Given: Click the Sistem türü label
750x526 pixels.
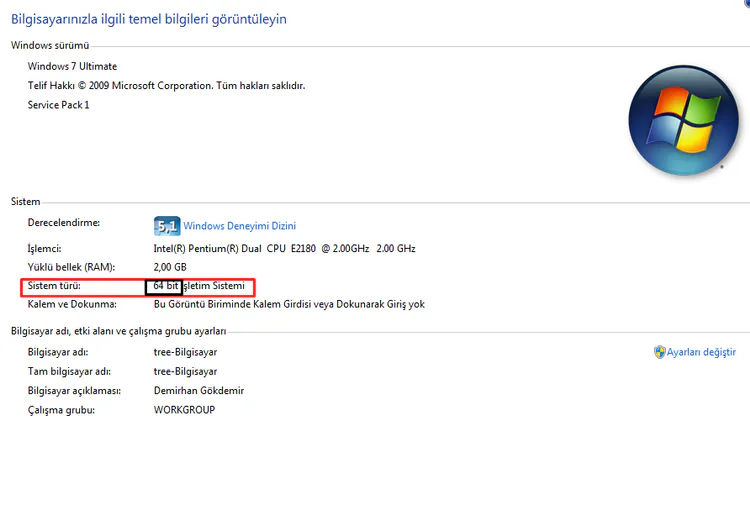Looking at the screenshot, I should coord(54,286).
